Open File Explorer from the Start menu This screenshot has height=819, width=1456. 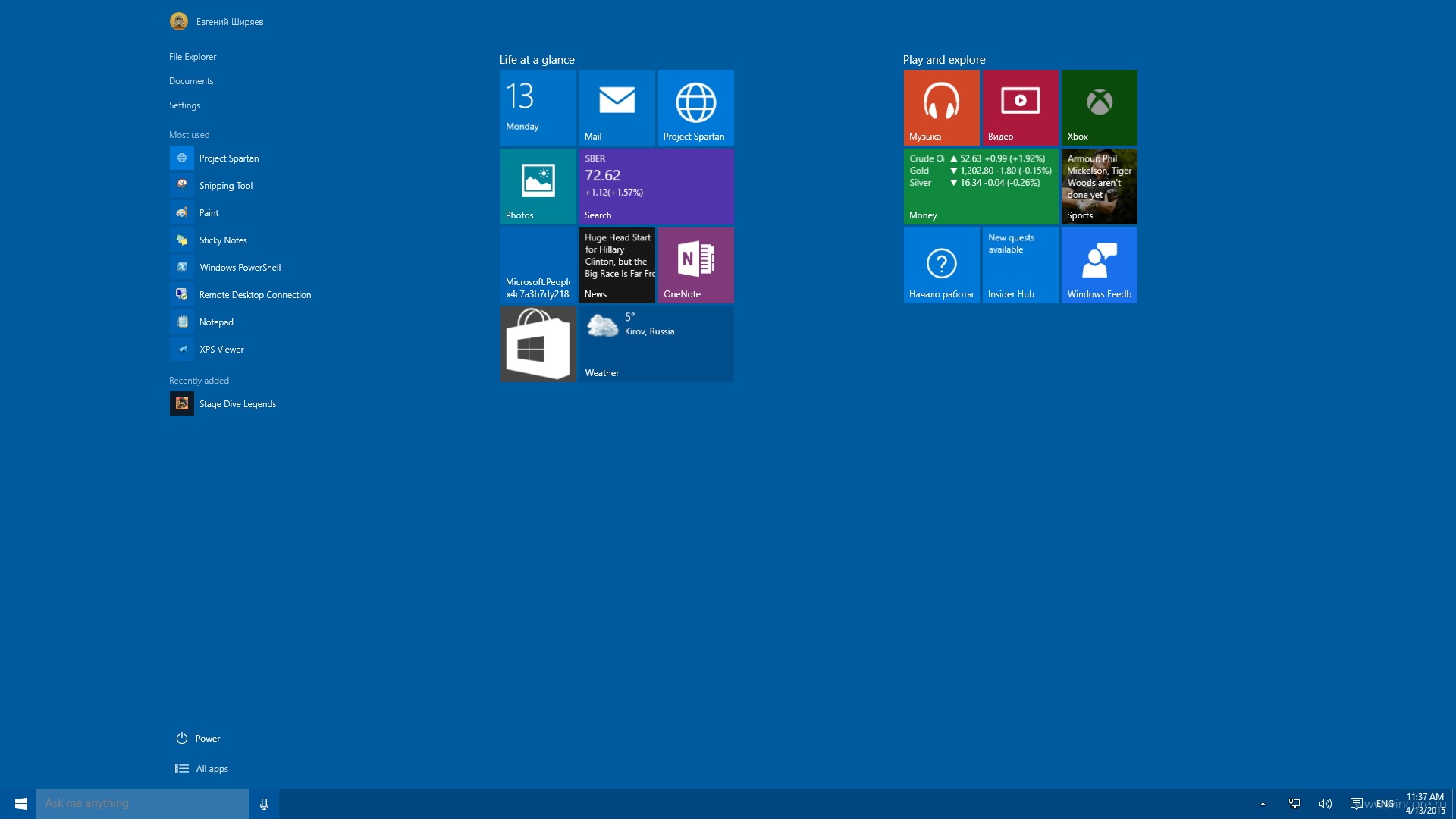(193, 57)
